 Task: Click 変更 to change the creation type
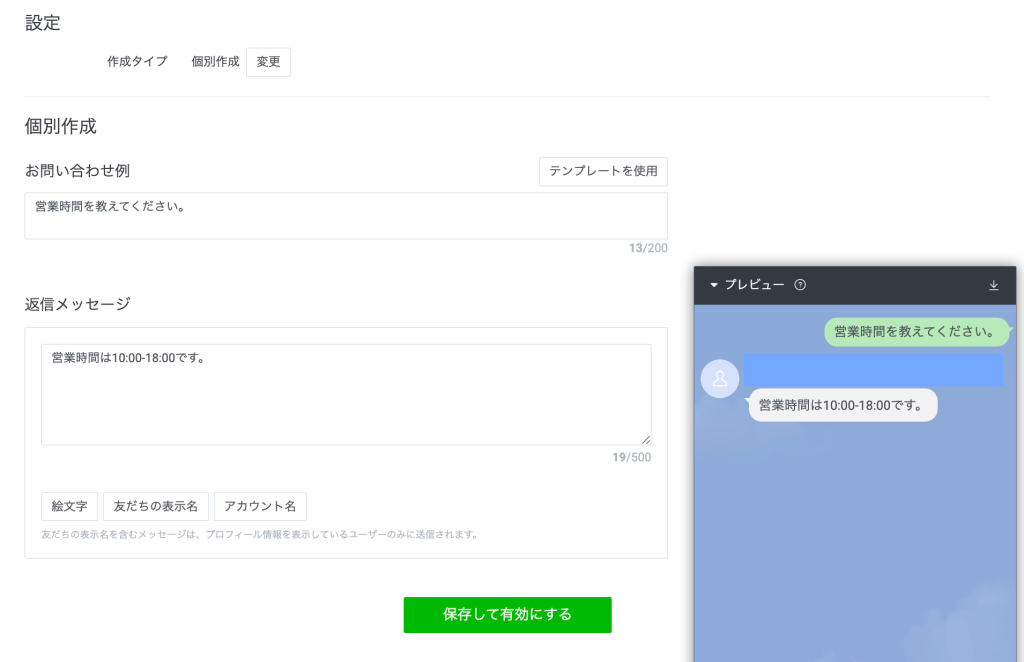point(268,61)
